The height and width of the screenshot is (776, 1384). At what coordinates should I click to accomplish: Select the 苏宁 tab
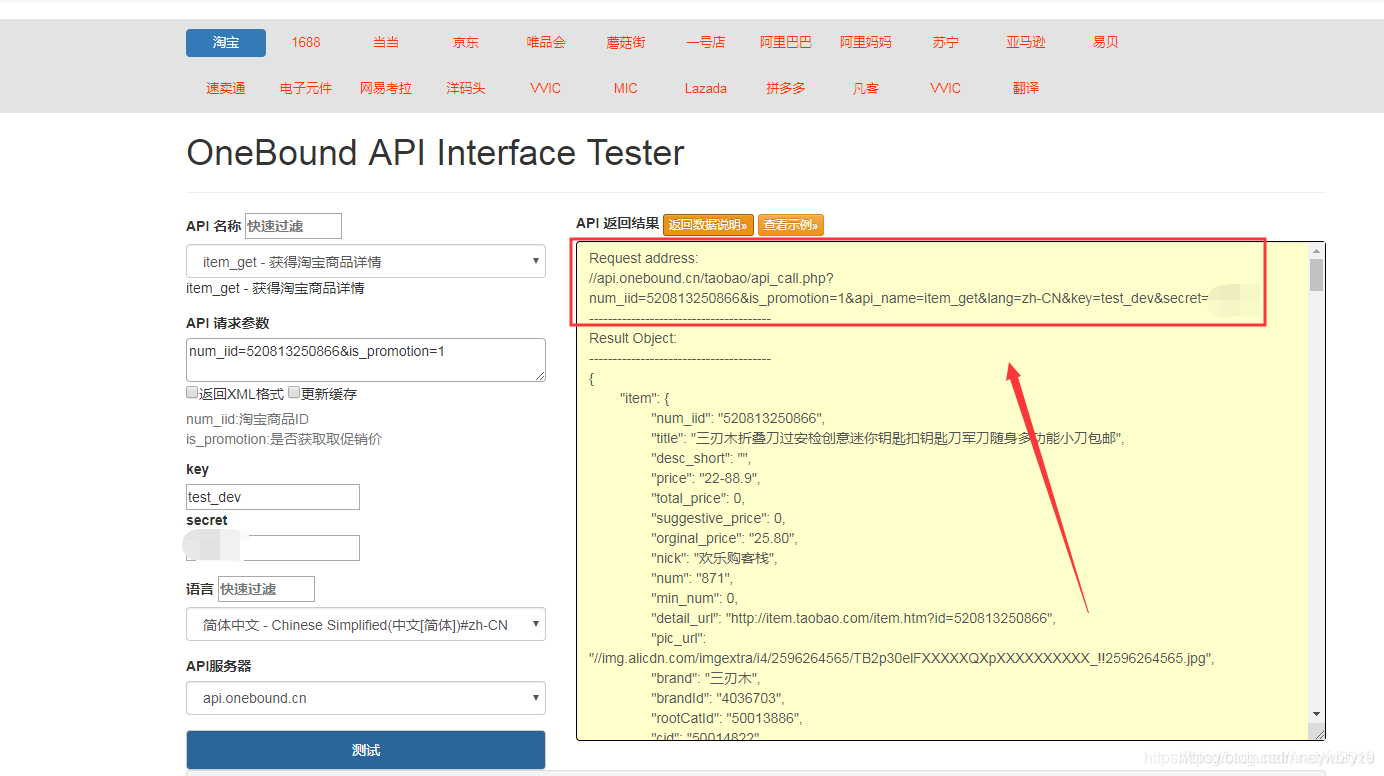coord(946,43)
